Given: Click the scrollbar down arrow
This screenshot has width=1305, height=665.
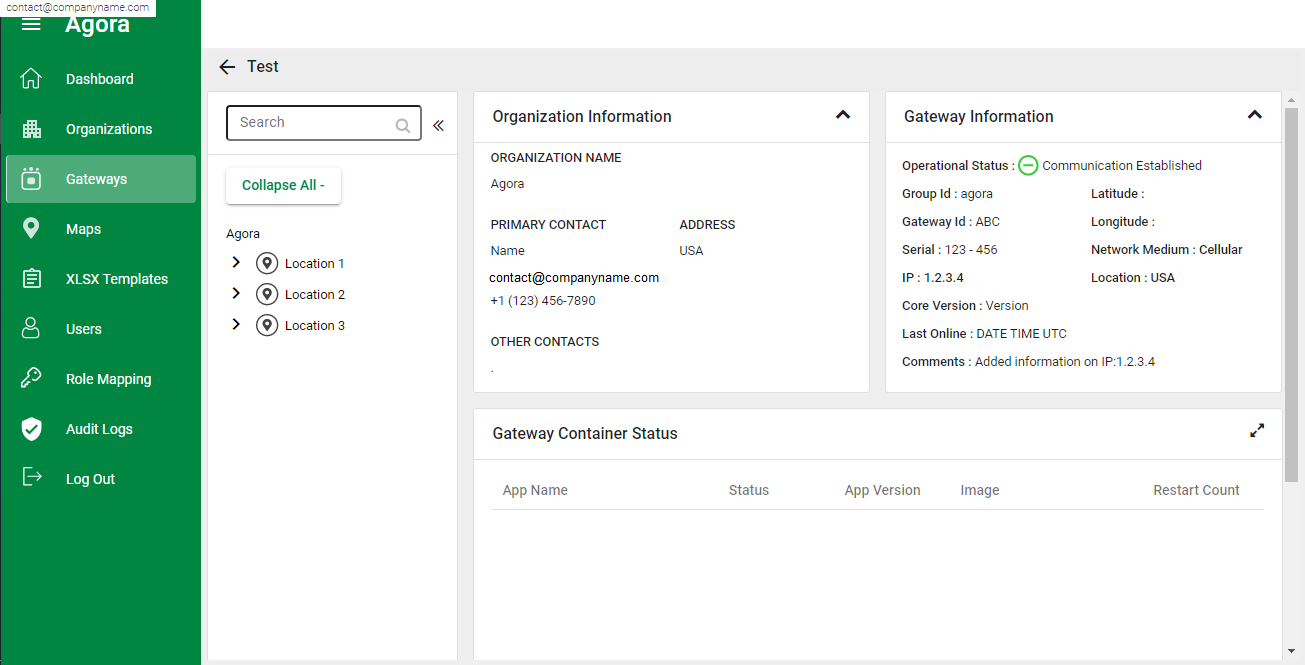Looking at the screenshot, I should [1291, 650].
